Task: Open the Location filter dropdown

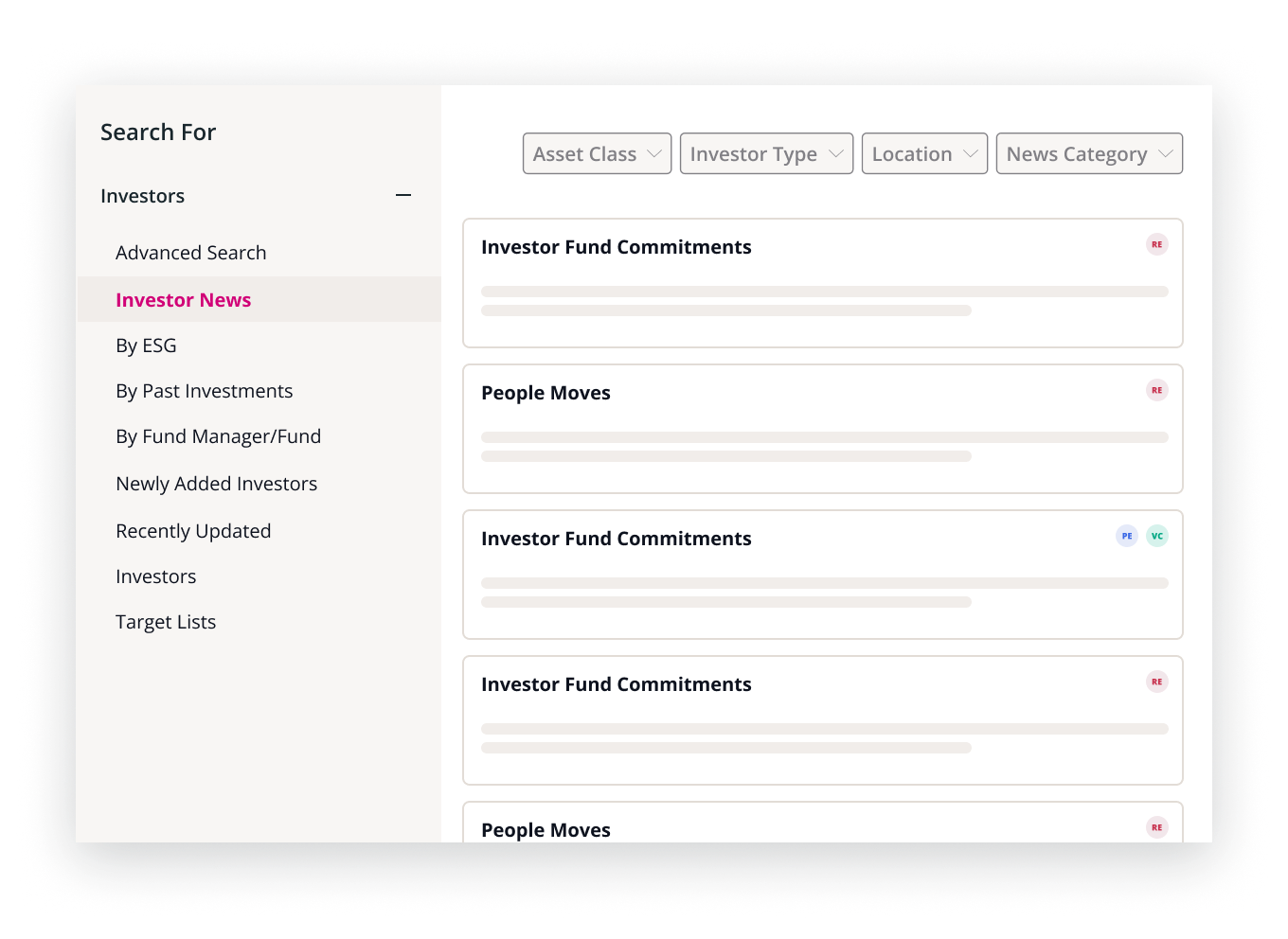Action: click(x=924, y=152)
